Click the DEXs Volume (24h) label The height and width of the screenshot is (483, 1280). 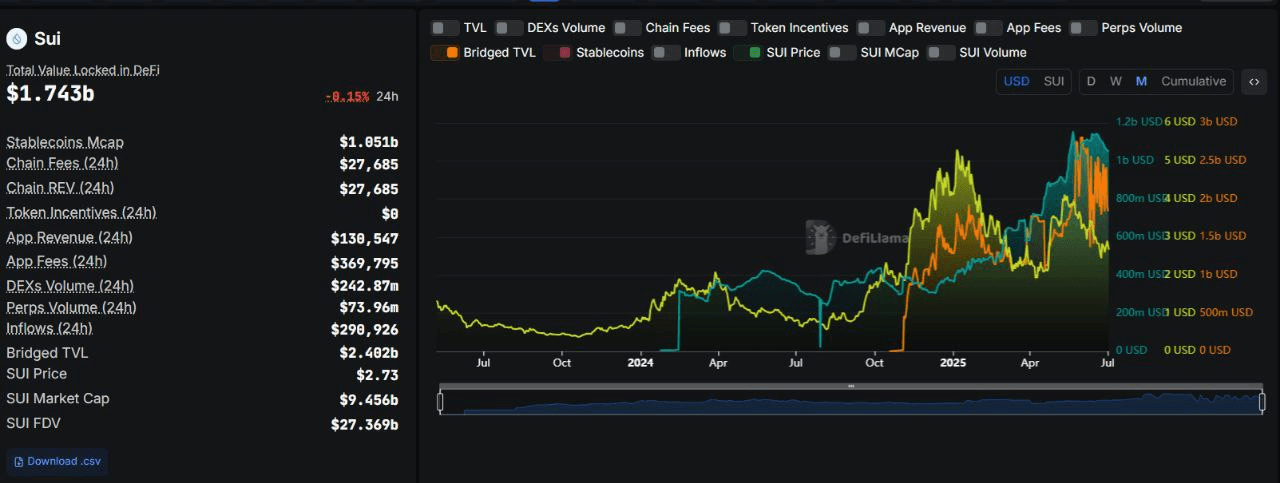[70, 286]
